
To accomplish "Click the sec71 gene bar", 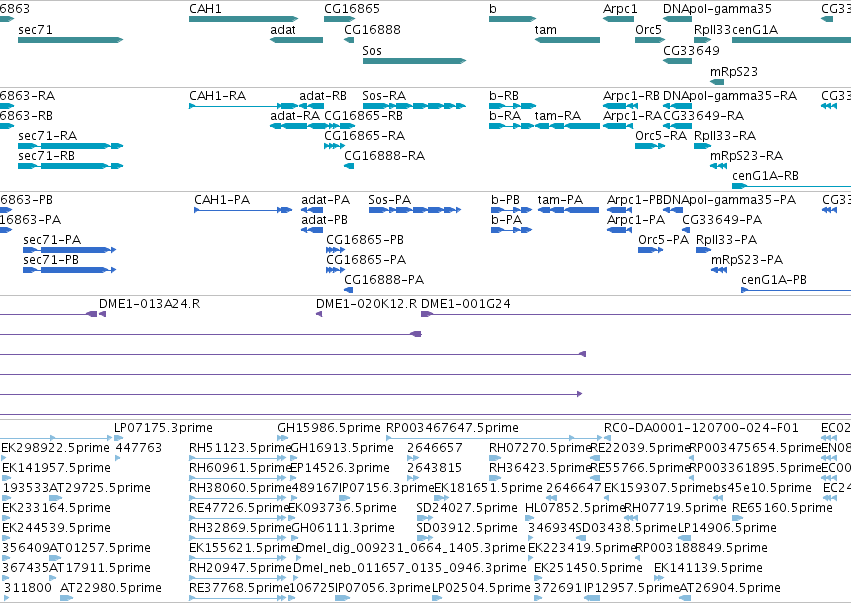I will point(71,40).
